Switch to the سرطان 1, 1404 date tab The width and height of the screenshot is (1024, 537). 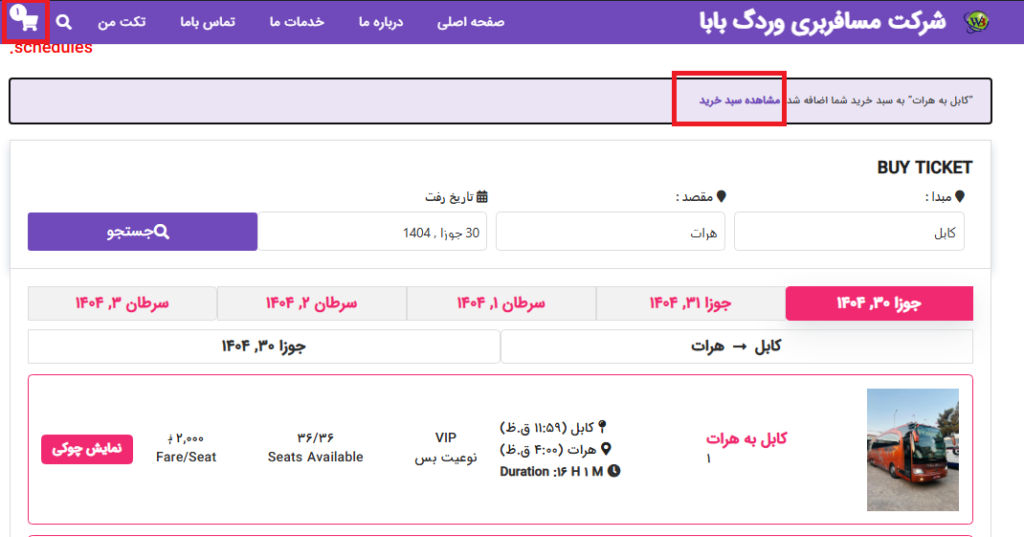tap(500, 303)
